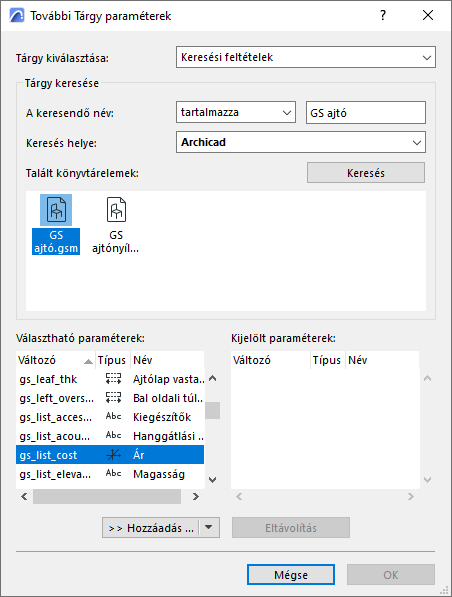The height and width of the screenshot is (597, 452).
Task: Click Név header in Kijelölt paraméterek list
Action: pyautogui.click(x=382, y=360)
